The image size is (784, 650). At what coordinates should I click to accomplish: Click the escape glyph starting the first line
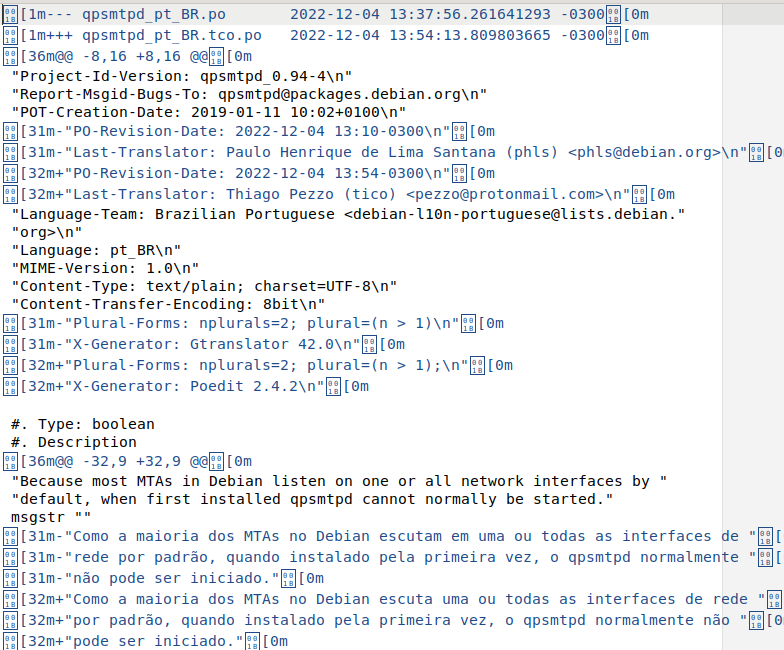click(10, 15)
